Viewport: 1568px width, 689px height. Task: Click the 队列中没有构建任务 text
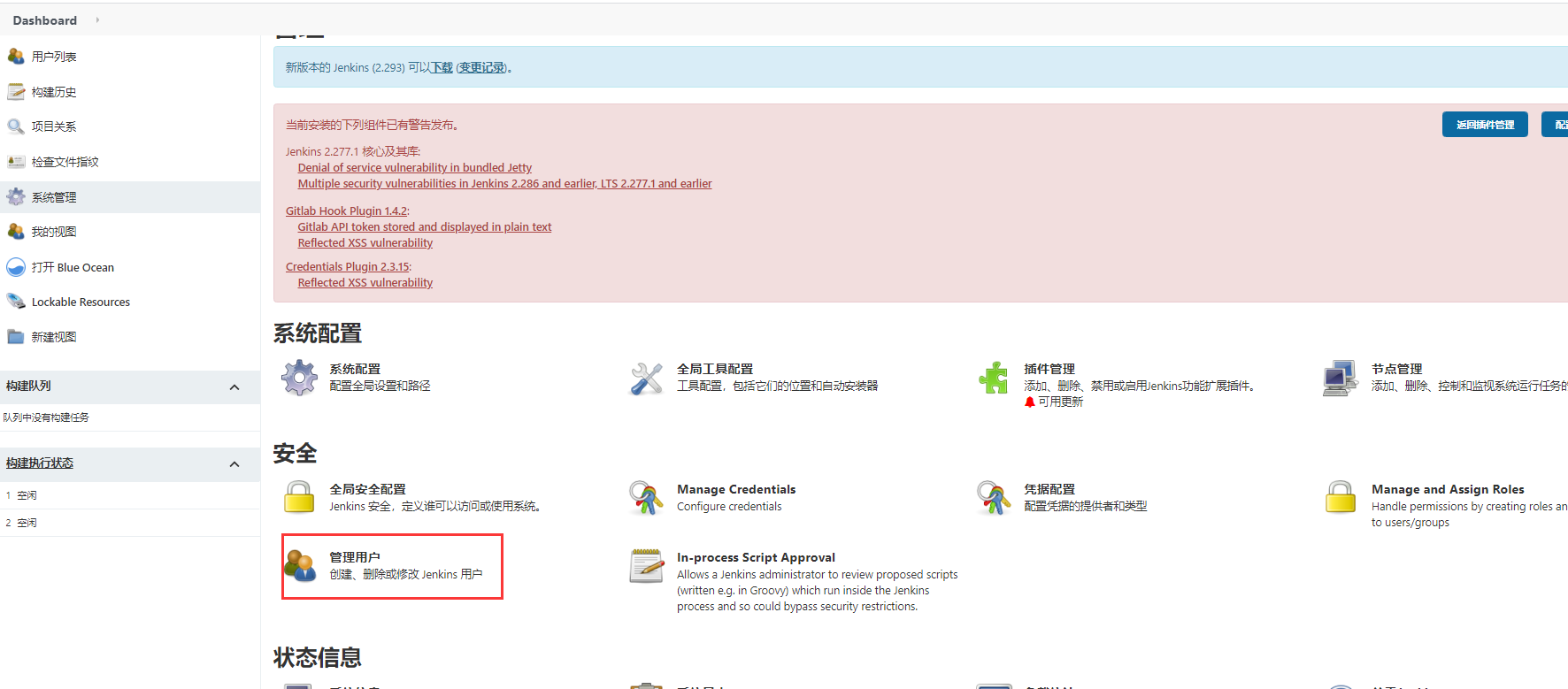46,417
